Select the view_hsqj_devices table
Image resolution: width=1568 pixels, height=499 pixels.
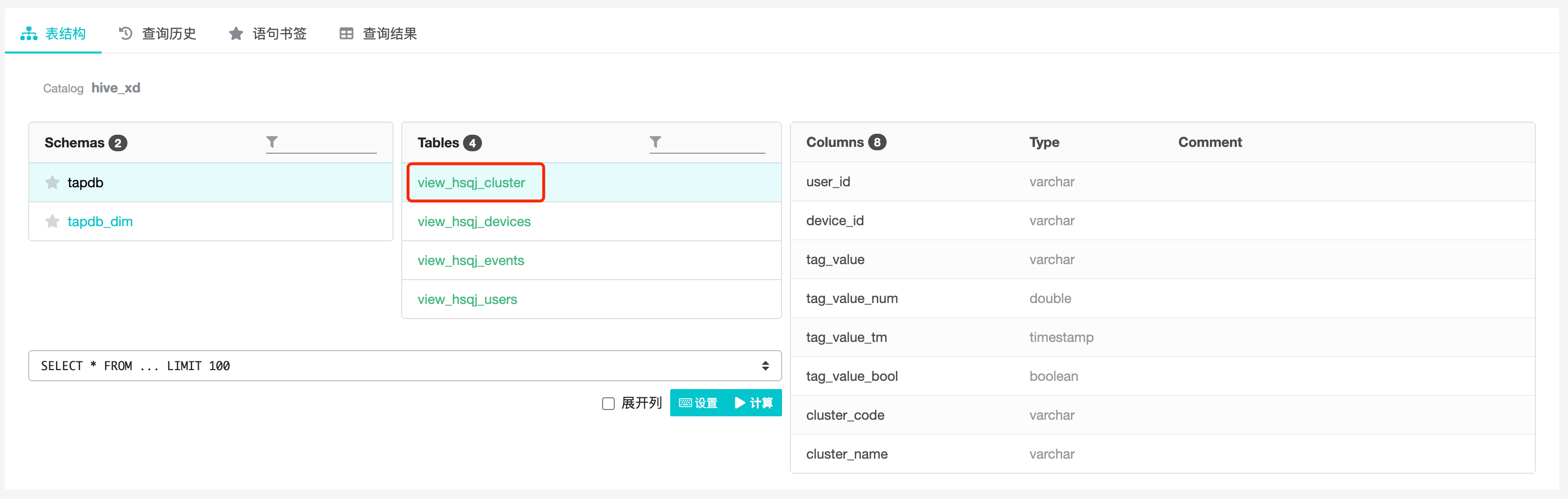pos(474,221)
